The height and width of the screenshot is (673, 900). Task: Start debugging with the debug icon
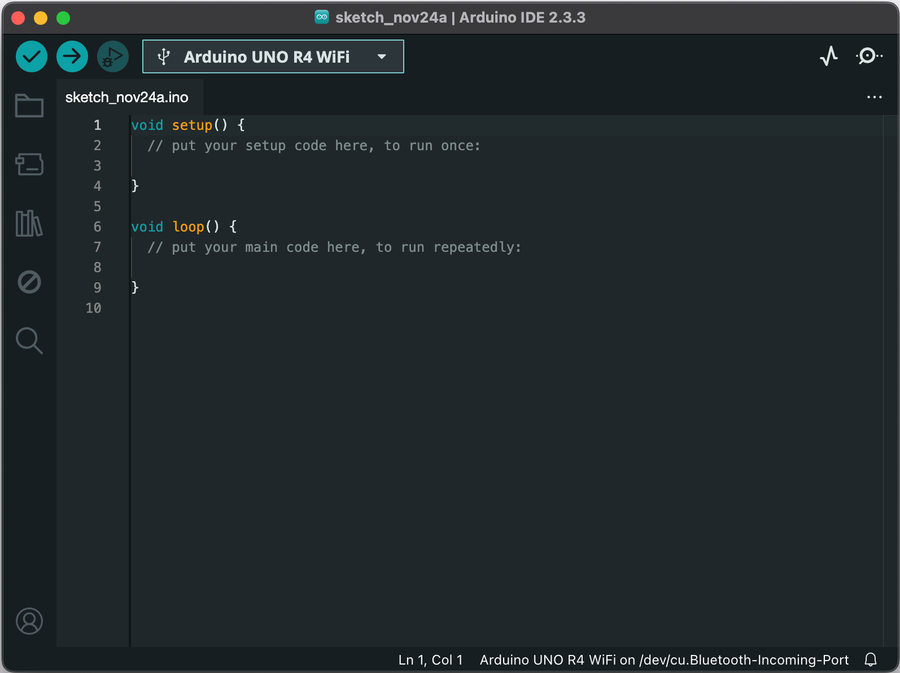pos(112,56)
